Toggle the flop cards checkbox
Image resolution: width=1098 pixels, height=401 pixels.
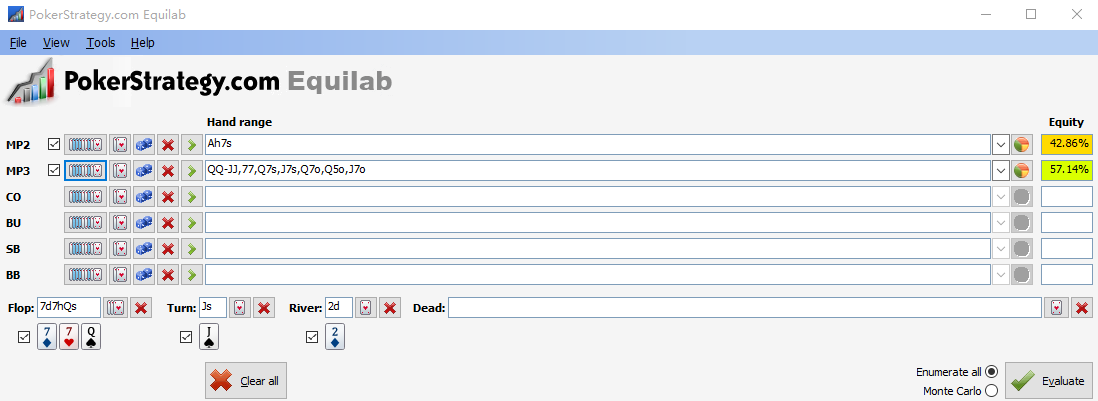click(x=25, y=337)
